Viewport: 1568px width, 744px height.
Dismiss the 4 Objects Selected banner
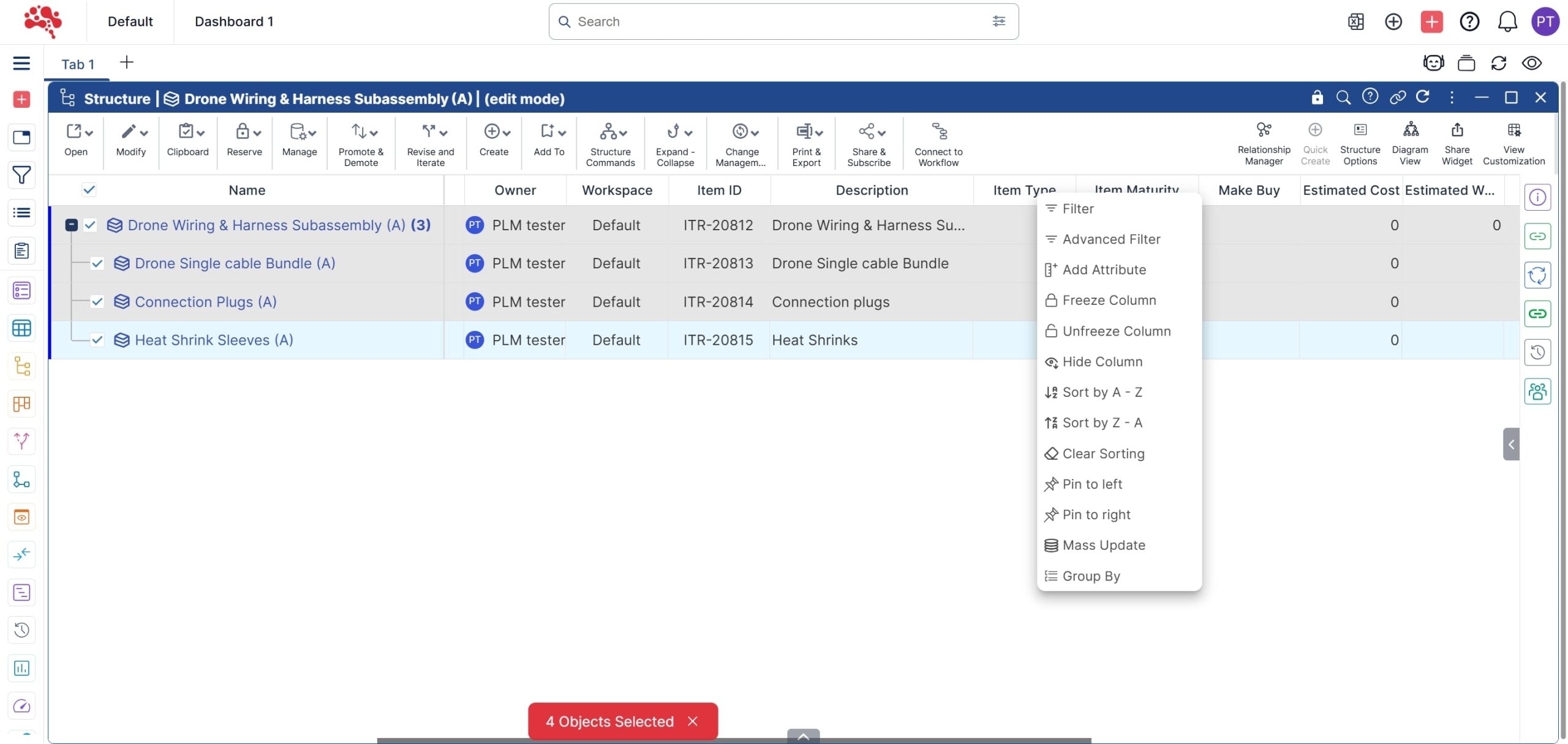693,721
